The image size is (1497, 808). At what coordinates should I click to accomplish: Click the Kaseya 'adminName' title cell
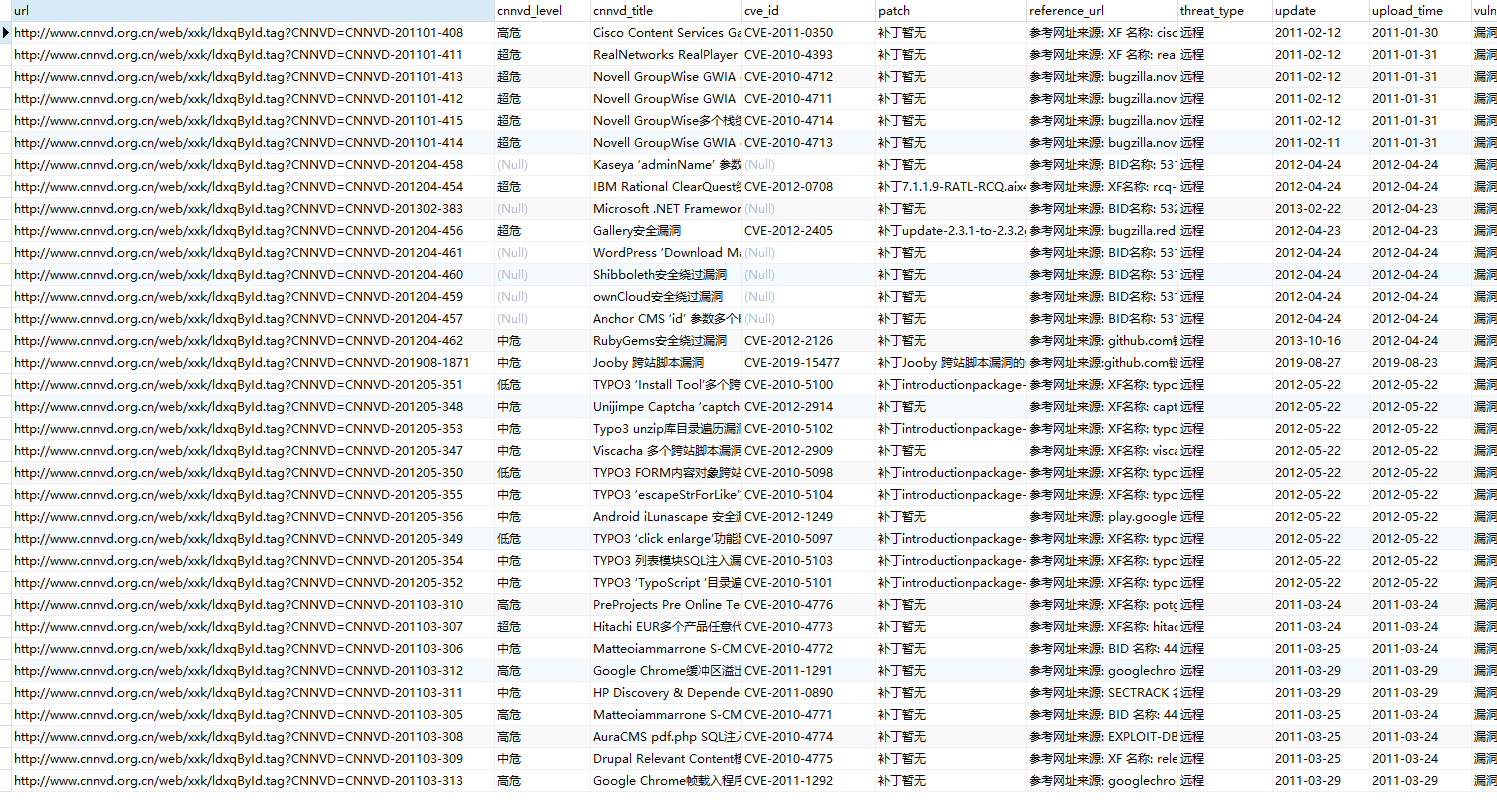click(666, 165)
